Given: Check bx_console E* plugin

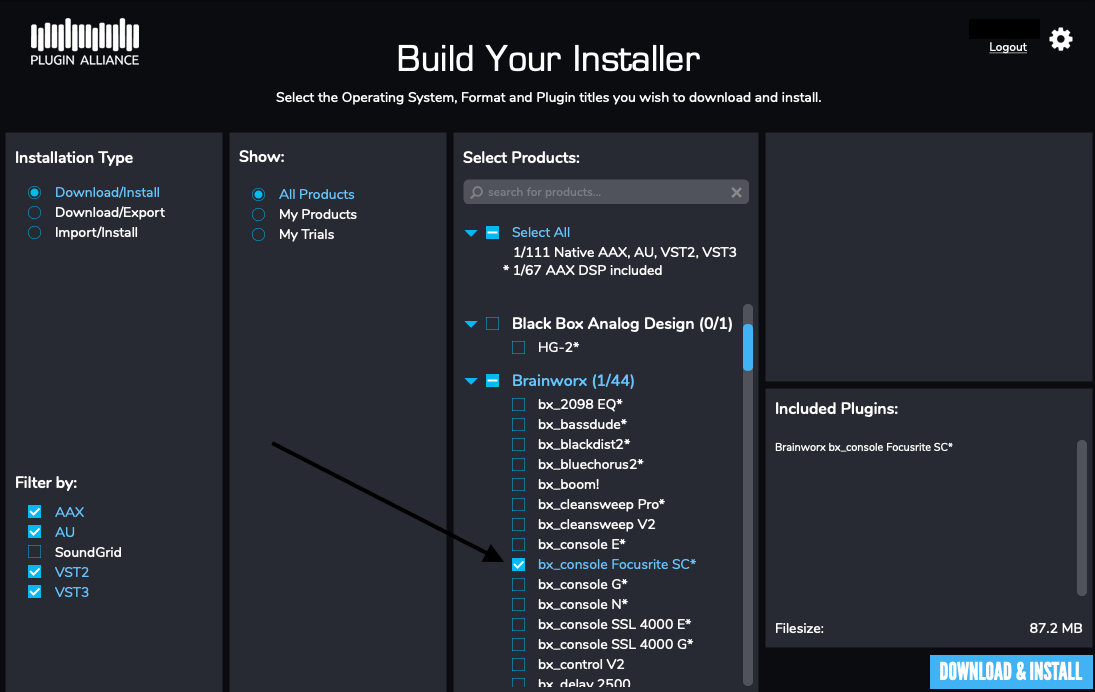Looking at the screenshot, I should click(518, 545).
